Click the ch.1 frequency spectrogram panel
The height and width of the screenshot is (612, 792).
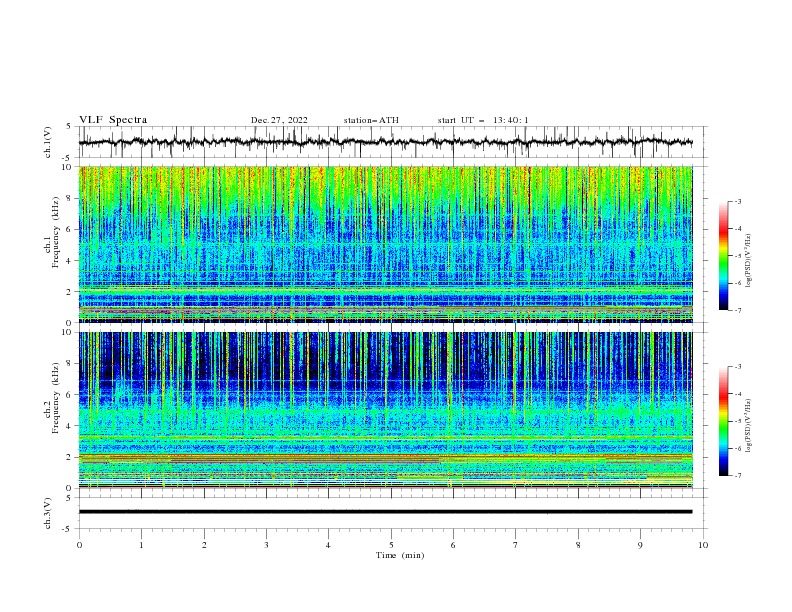coord(385,244)
